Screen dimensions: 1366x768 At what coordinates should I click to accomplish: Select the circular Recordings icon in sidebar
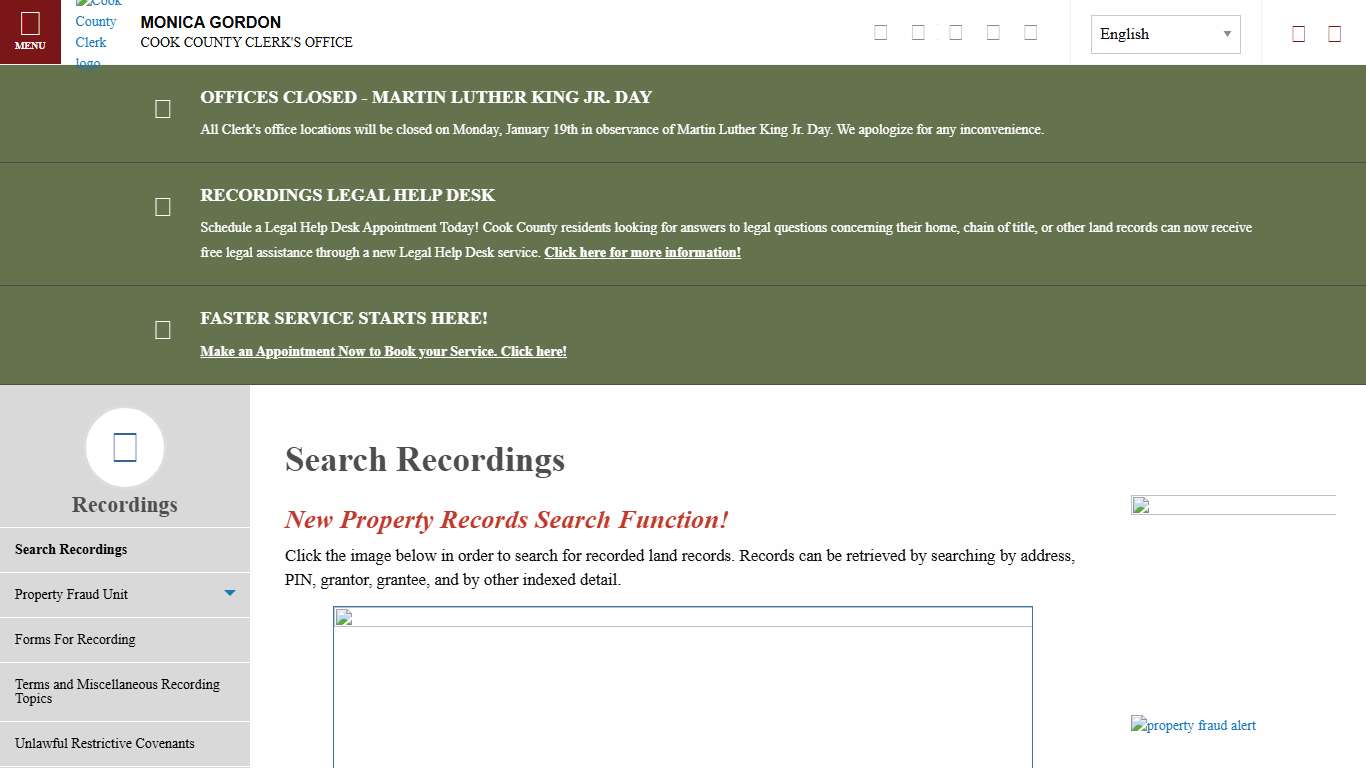125,447
